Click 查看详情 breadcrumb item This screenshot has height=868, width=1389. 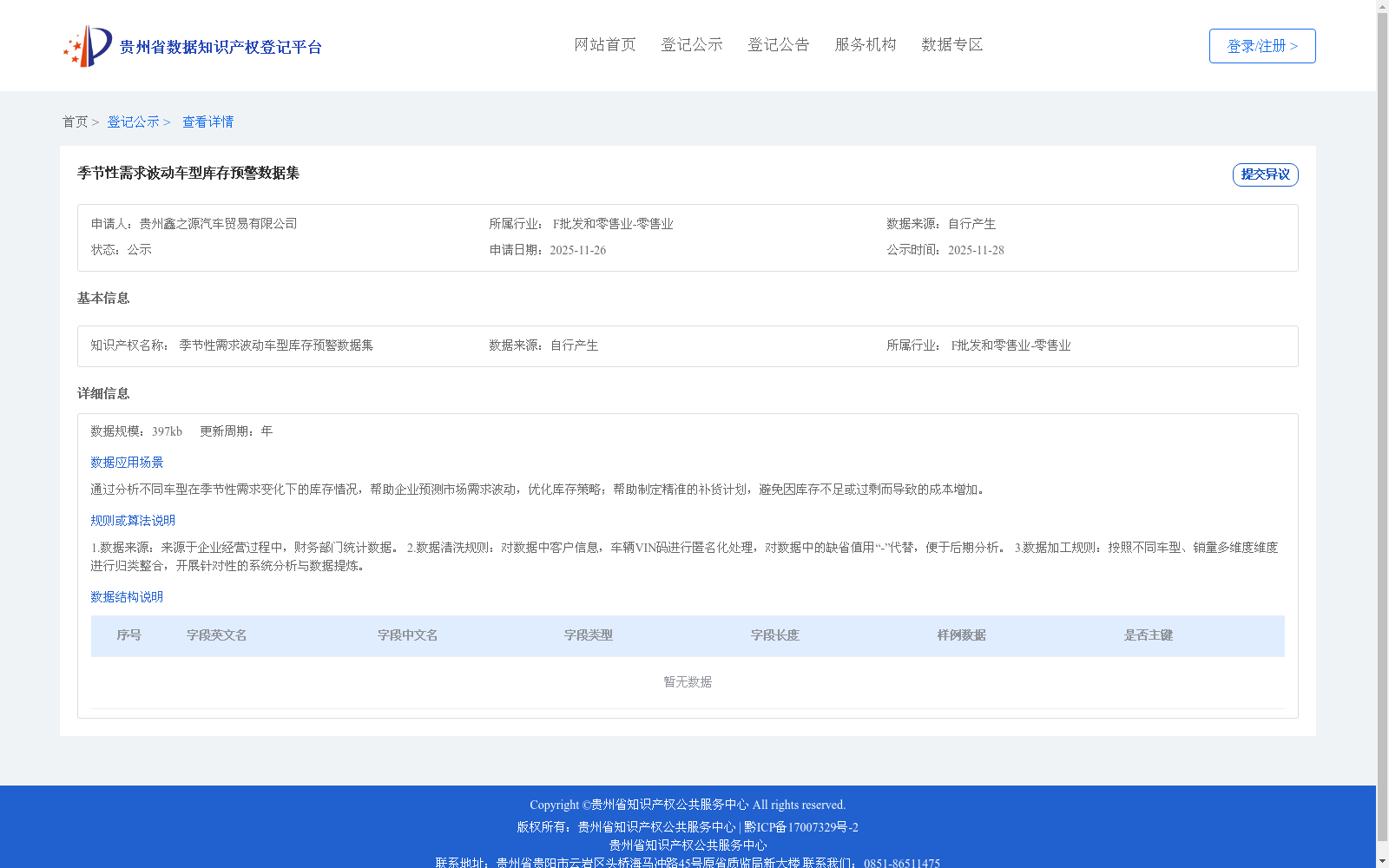(207, 122)
